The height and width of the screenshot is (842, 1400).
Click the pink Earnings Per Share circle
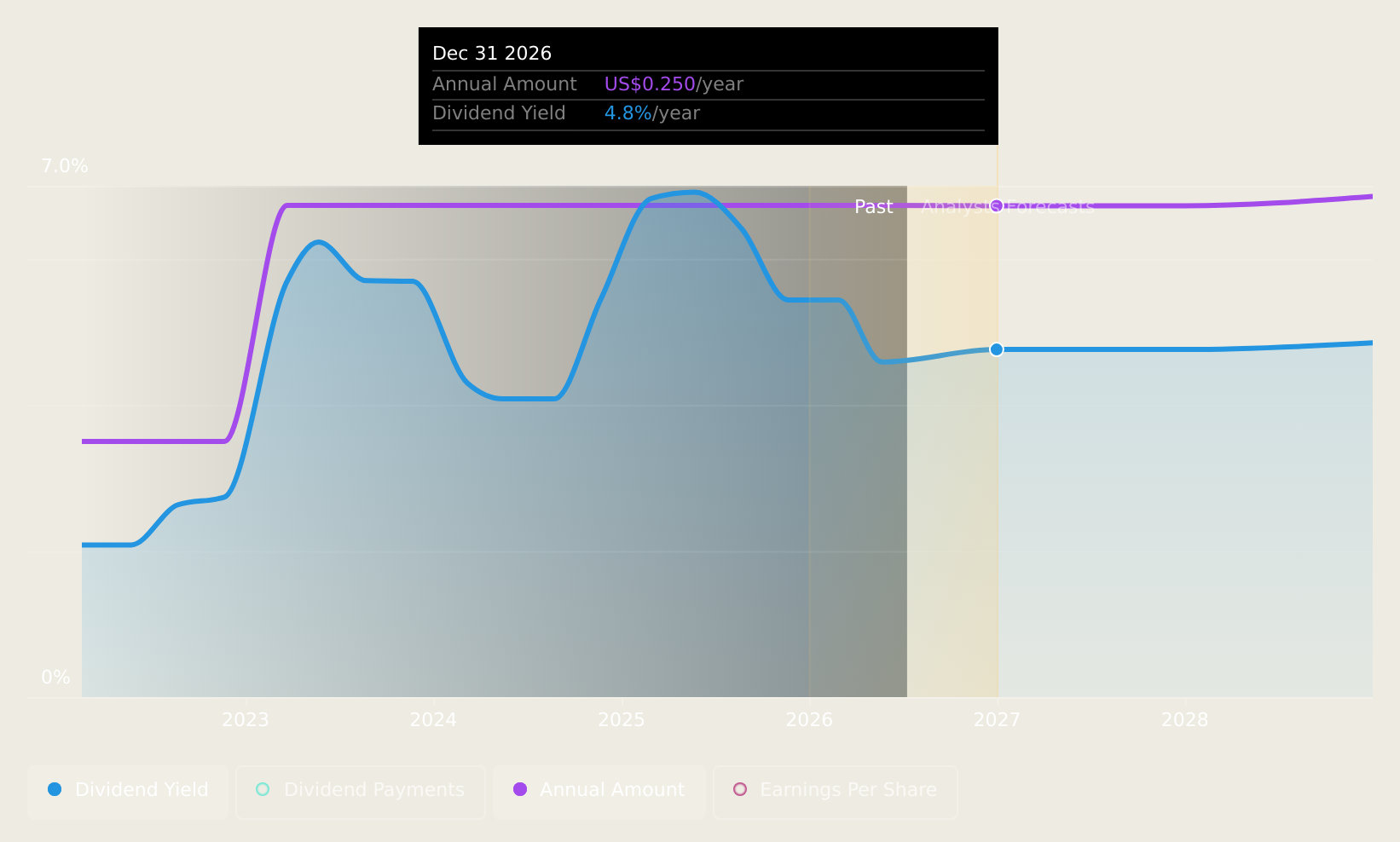pos(740,789)
